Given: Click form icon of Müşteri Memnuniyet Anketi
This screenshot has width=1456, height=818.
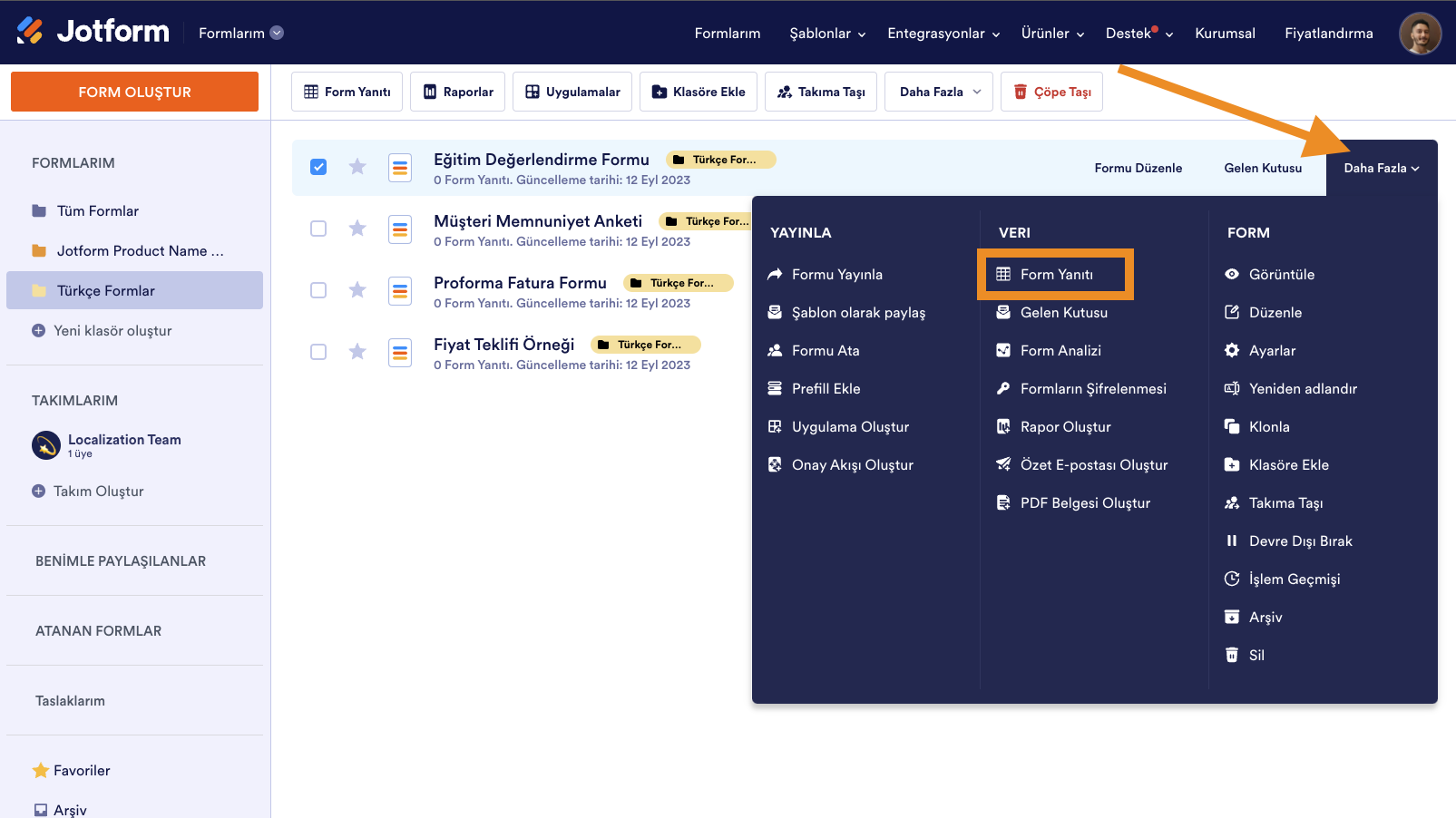Looking at the screenshot, I should 400,229.
